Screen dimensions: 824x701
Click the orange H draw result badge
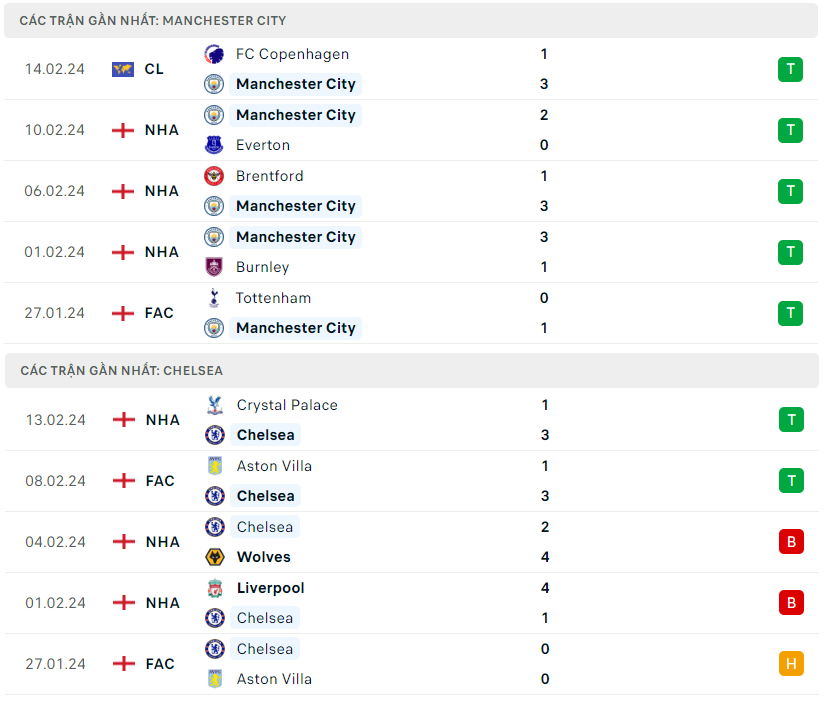(791, 664)
